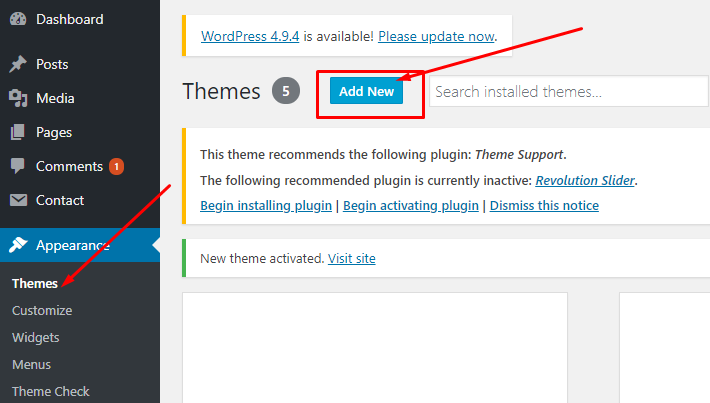Click the Begin installing plugin link
Image resolution: width=710 pixels, height=403 pixels.
click(266, 206)
